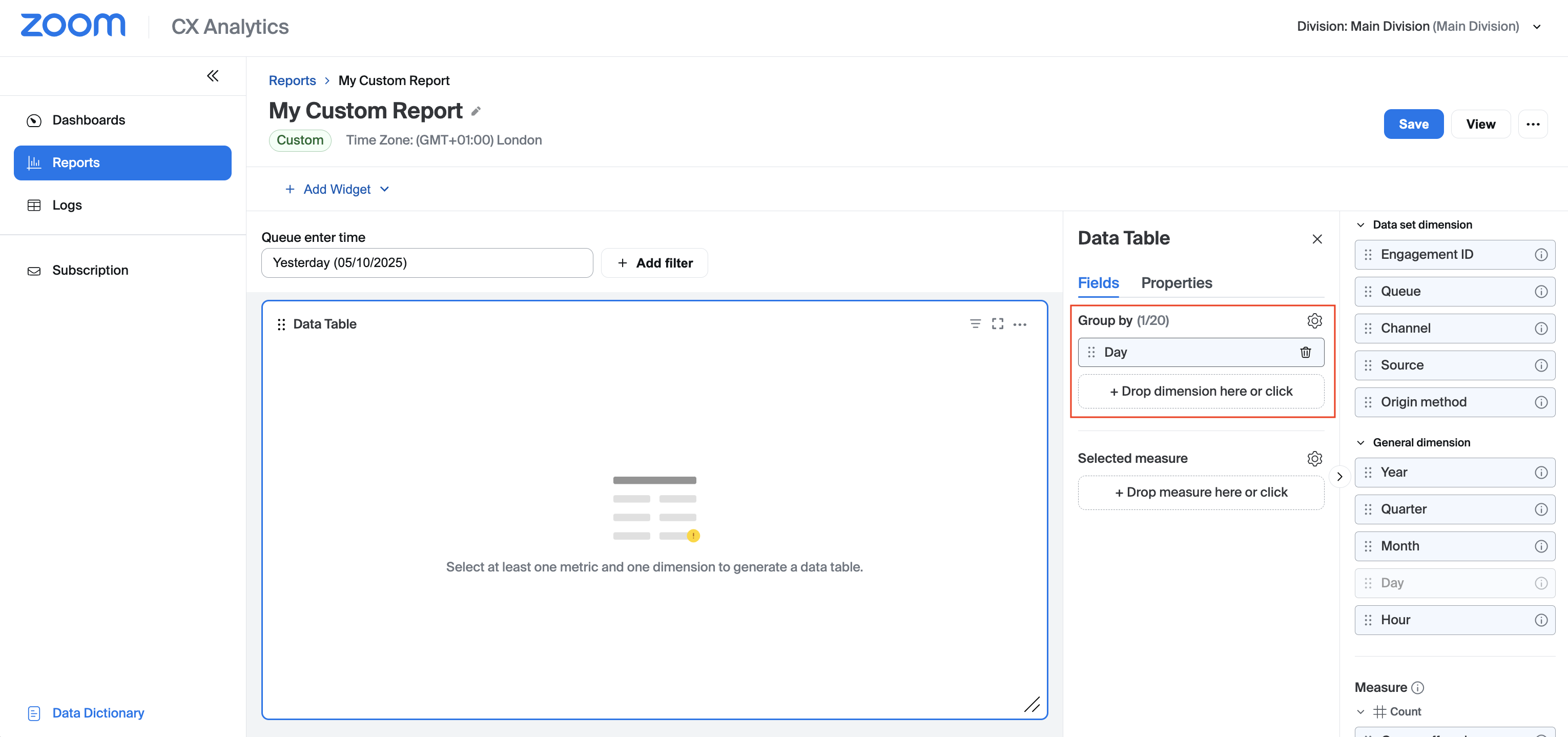The height and width of the screenshot is (737, 1568).
Task: Click the Queue enter time date field
Action: pos(427,263)
